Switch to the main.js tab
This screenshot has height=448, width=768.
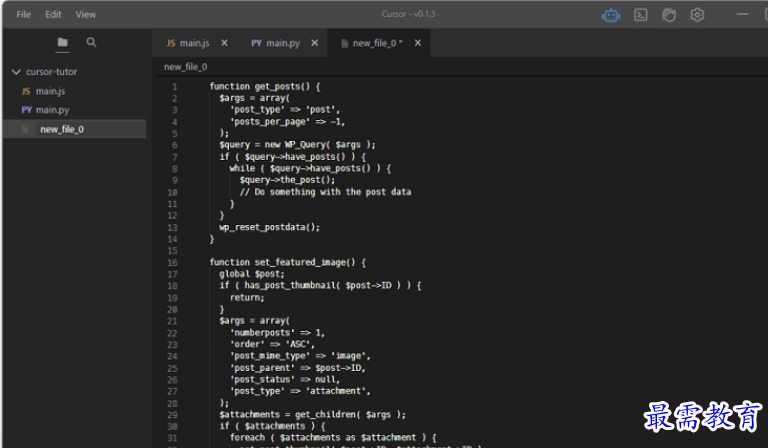(x=194, y=43)
